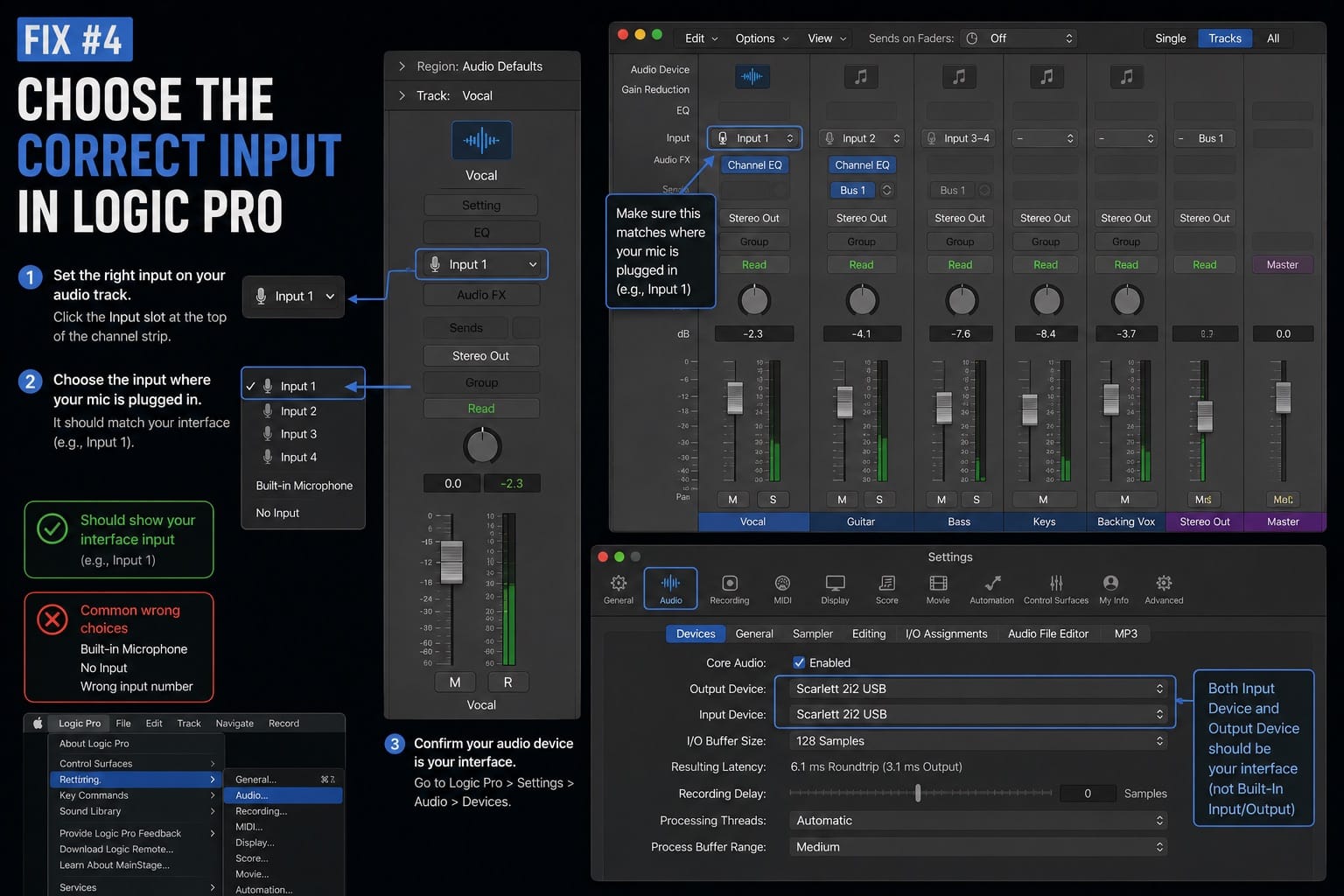This screenshot has height=896, width=1344.
Task: Open the Score settings icon
Action: [x=886, y=589]
